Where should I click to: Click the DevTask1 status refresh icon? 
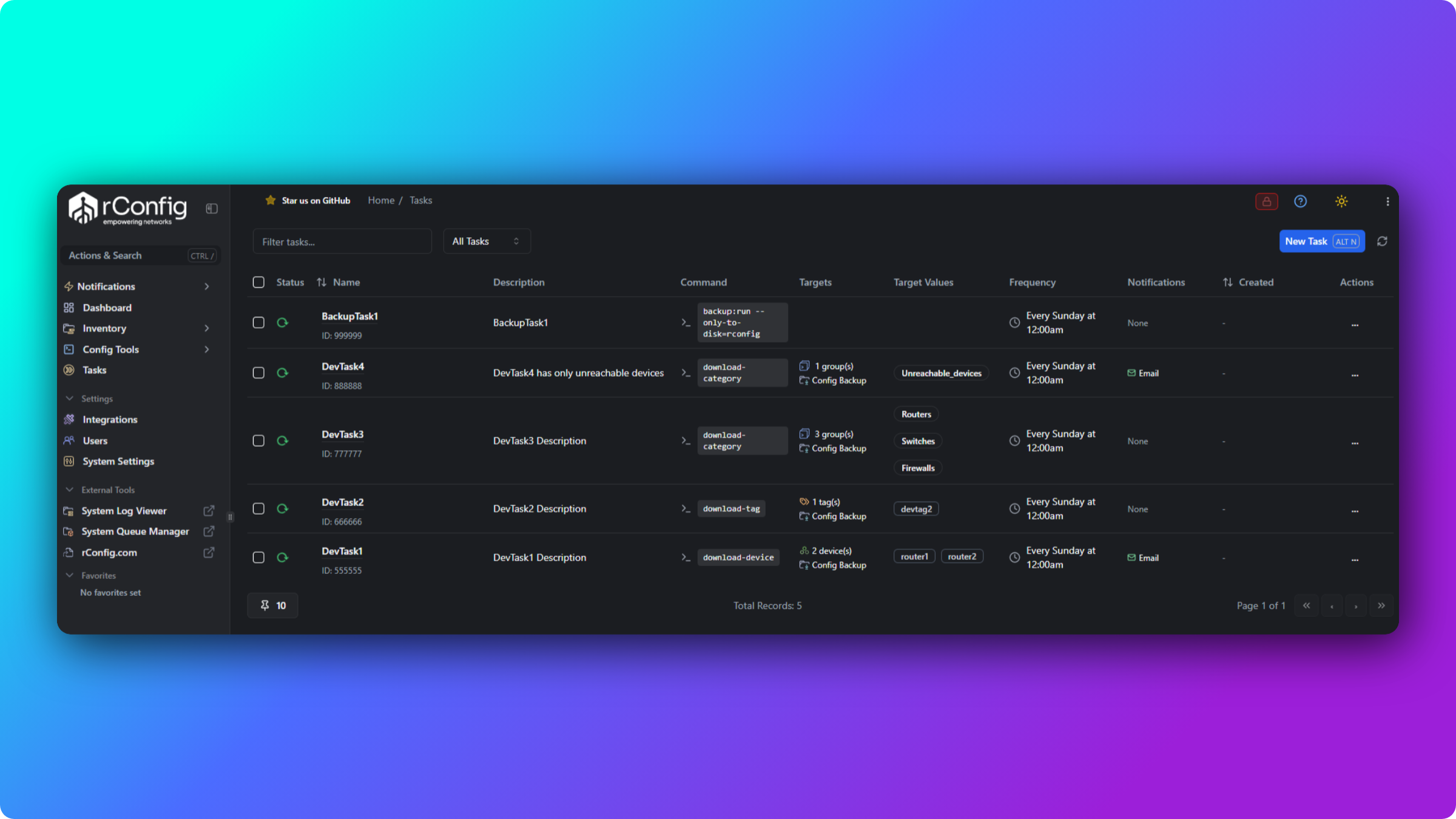pos(282,558)
